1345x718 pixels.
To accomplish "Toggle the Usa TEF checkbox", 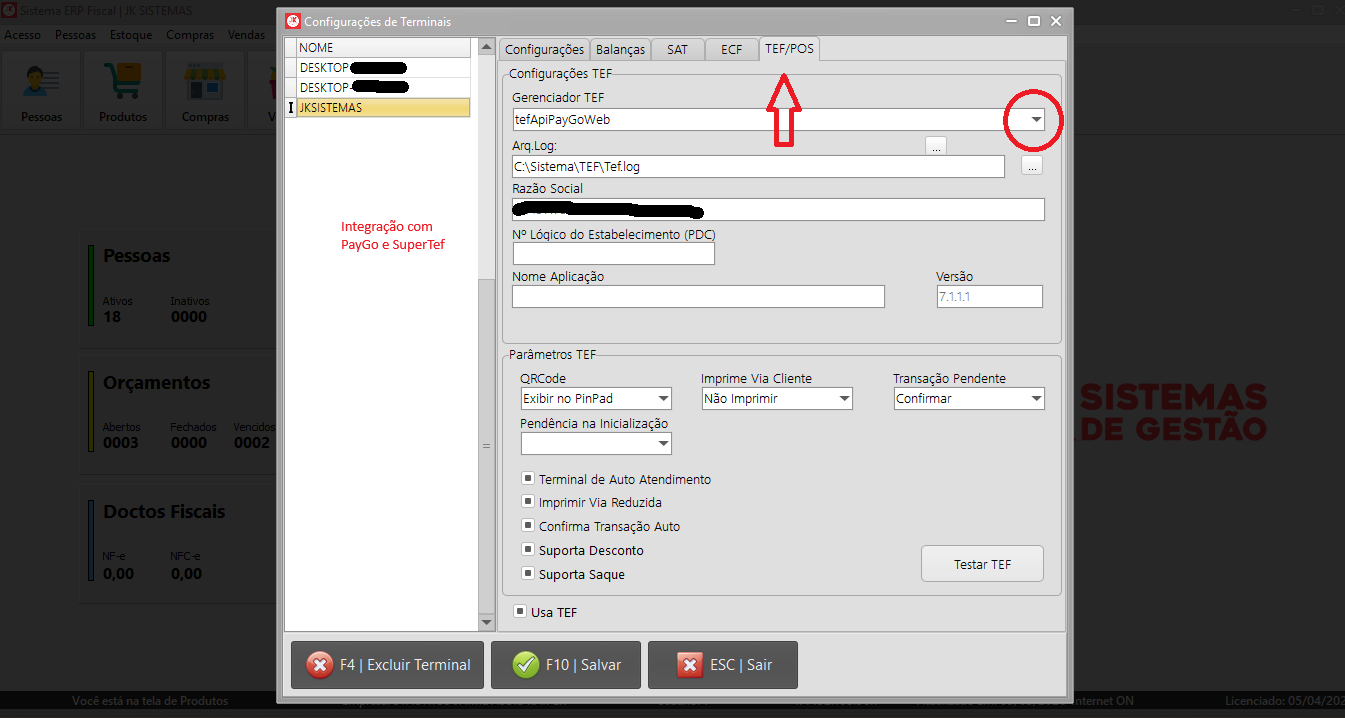I will point(519,611).
